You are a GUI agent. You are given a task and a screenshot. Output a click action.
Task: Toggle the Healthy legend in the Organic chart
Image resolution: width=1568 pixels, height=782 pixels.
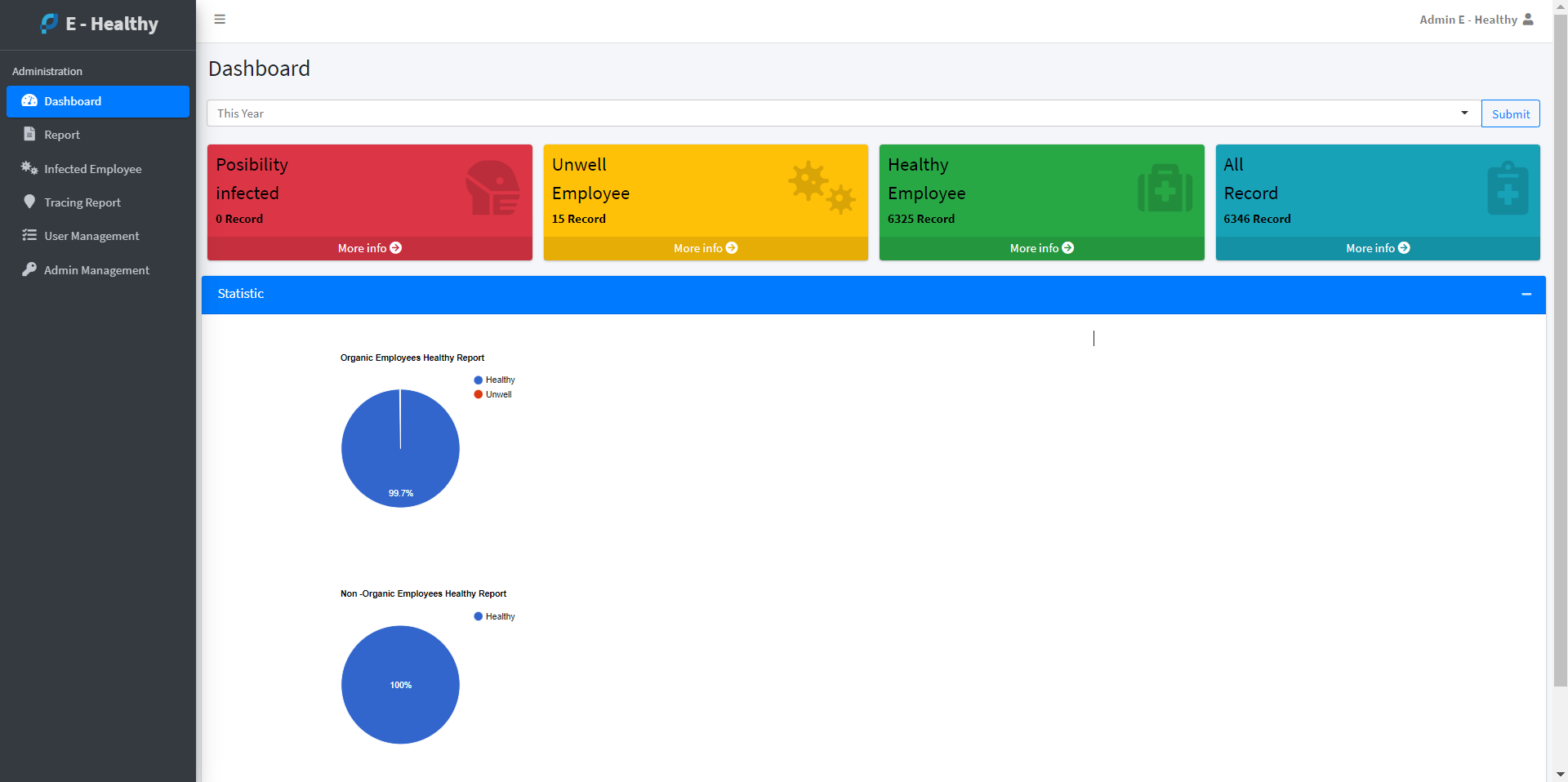pyautogui.click(x=494, y=380)
